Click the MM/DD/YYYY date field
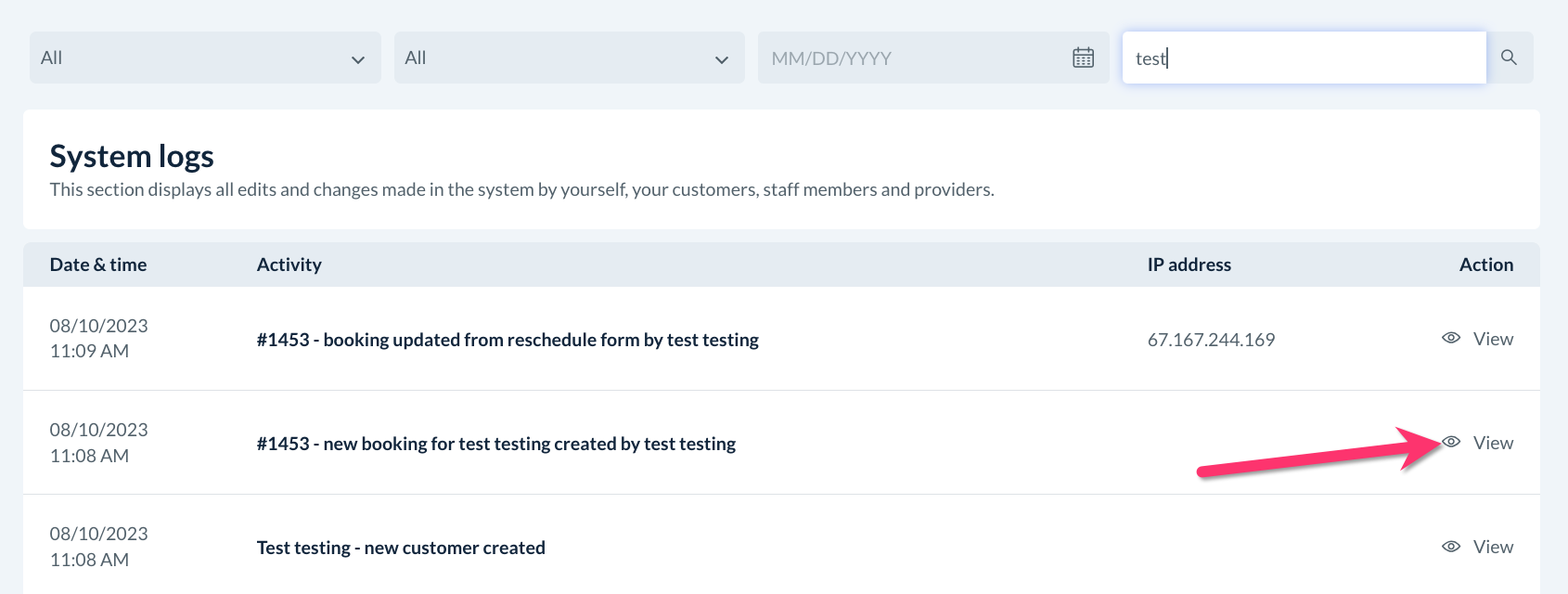The image size is (1568, 594). [909, 58]
